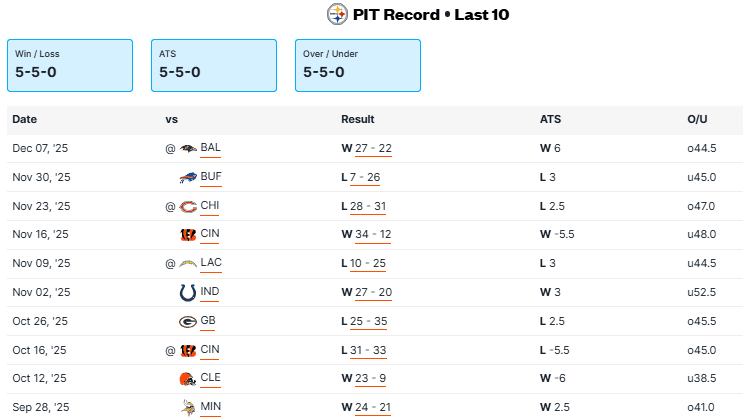743x419 pixels.
Task: Click the Steelers logo in the header
Action: [x=337, y=14]
